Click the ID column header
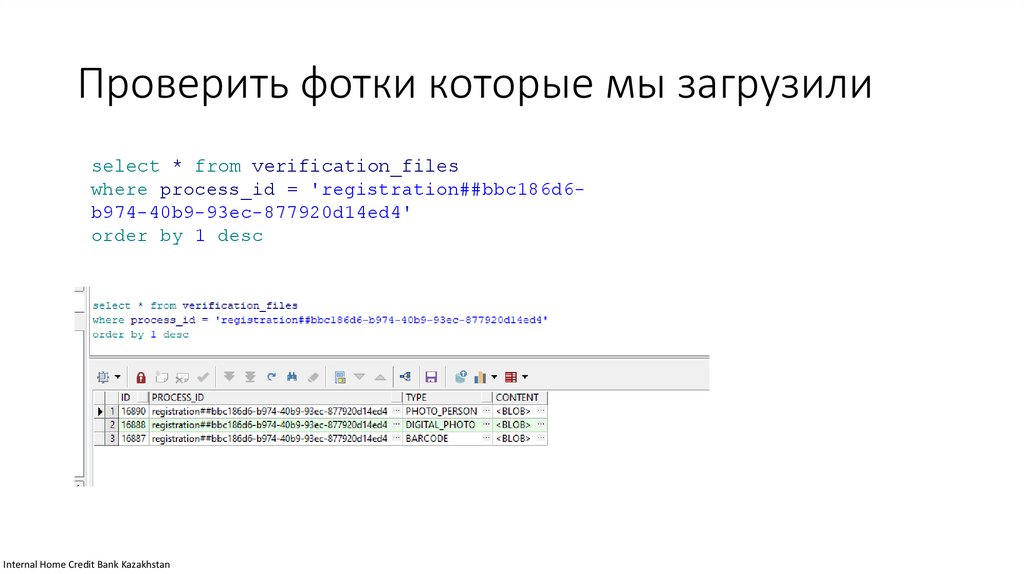Image resolution: width=1024 pixels, height=574 pixels. tap(134, 397)
